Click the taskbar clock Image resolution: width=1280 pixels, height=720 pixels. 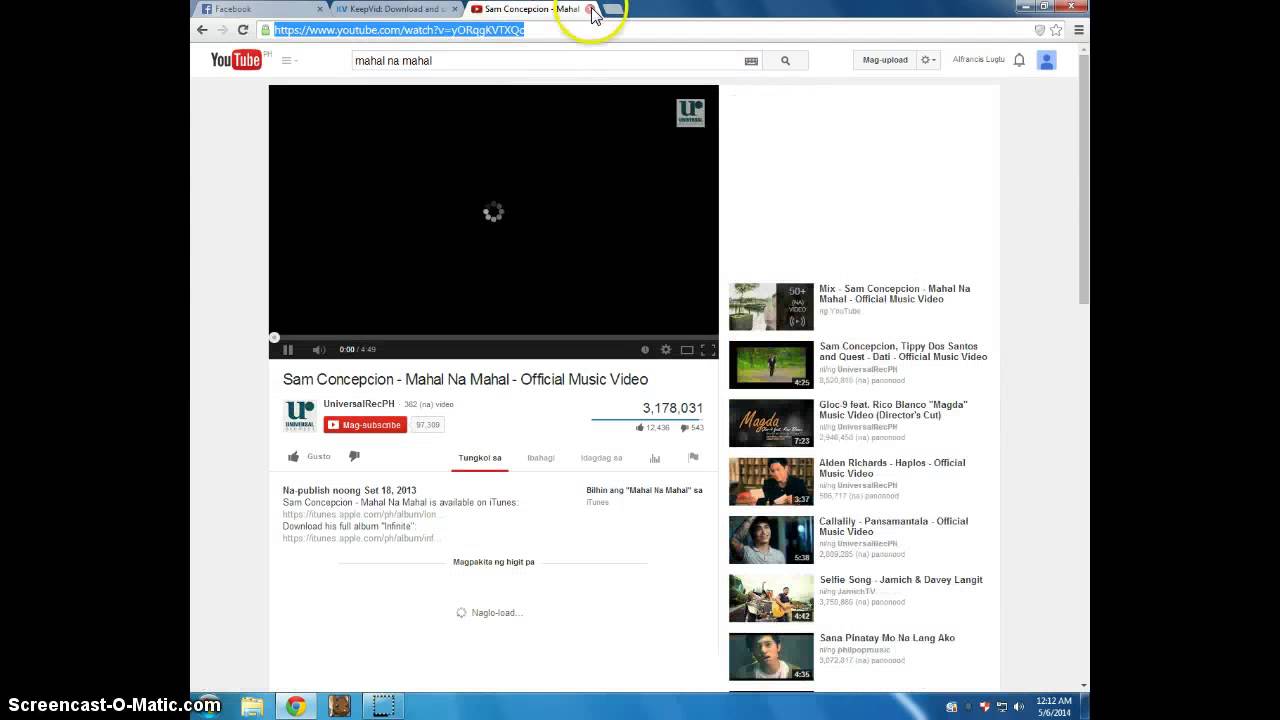tap(1054, 706)
